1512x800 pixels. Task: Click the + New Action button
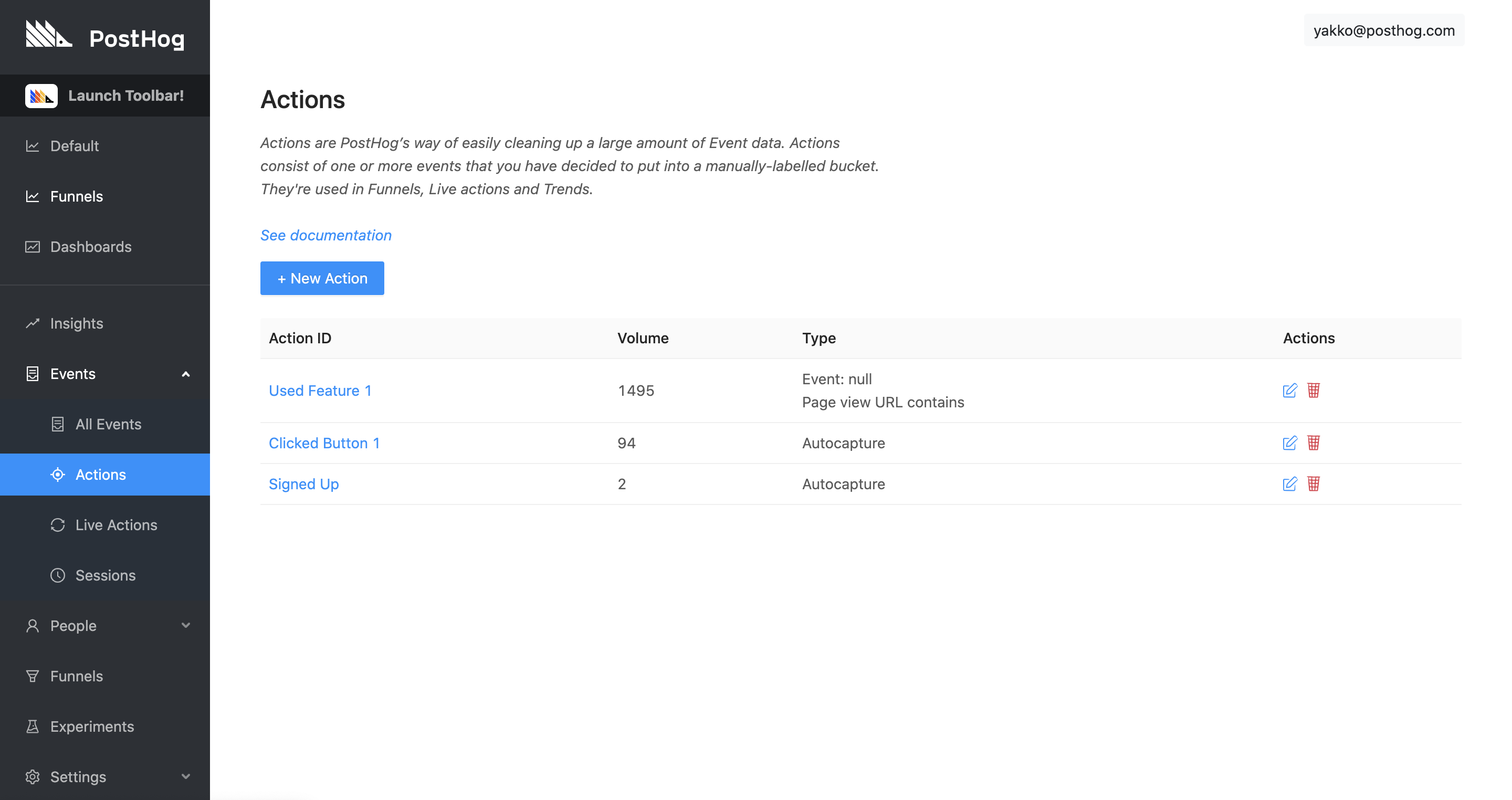pos(322,278)
